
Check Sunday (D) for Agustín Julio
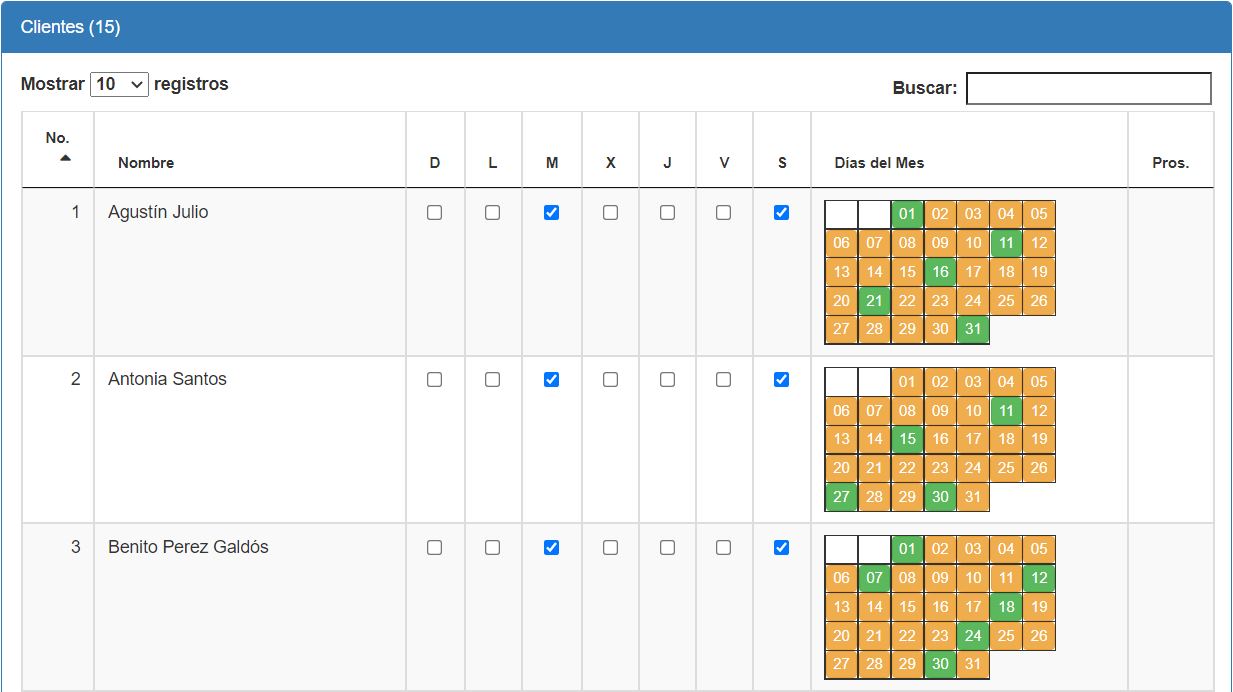click(434, 213)
